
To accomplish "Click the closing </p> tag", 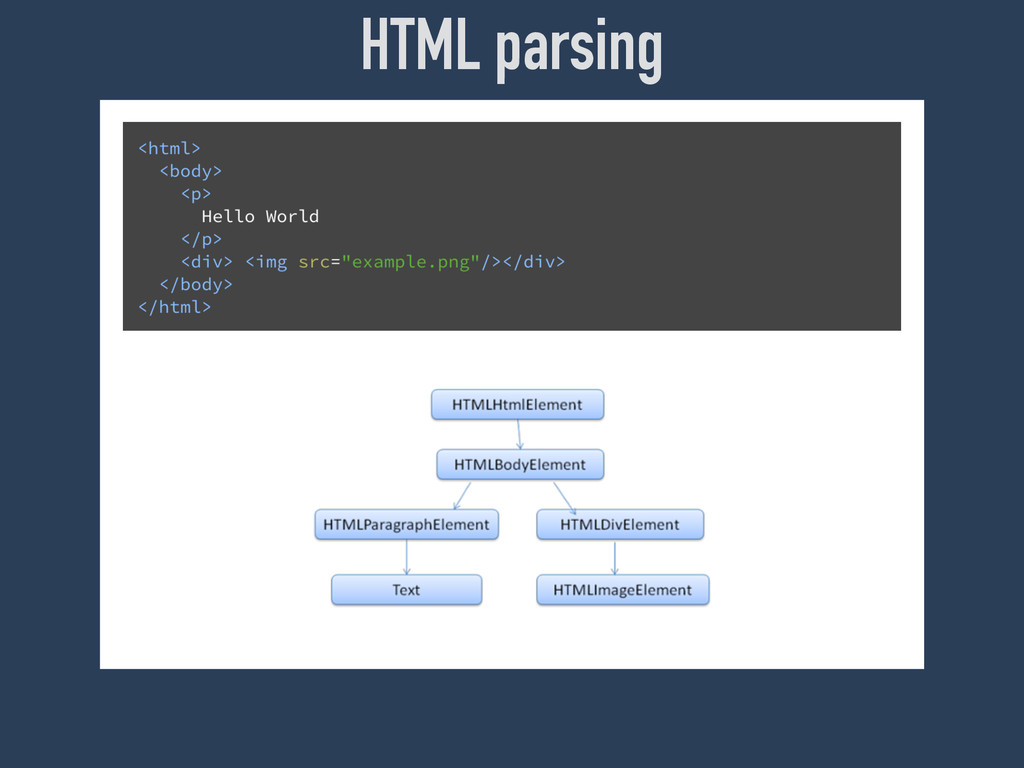I will coord(201,239).
